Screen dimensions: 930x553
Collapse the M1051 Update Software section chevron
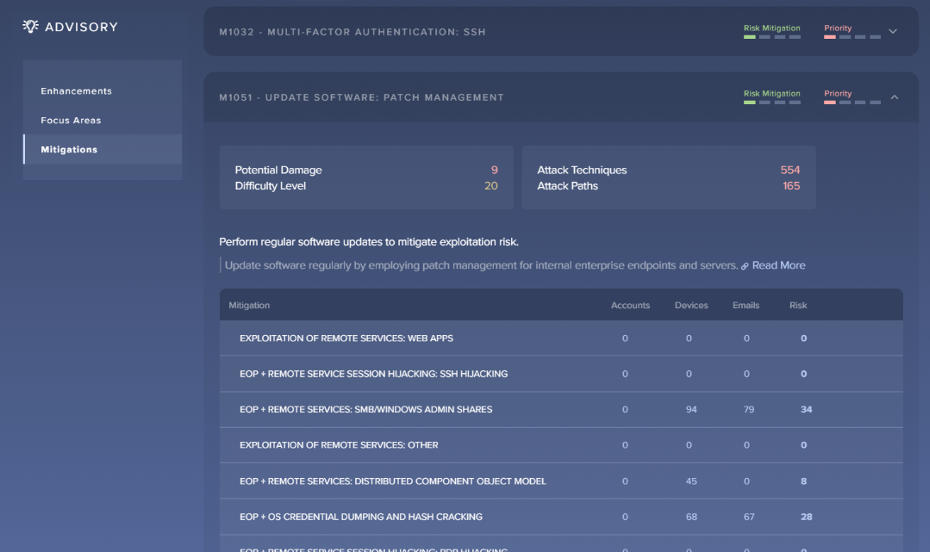894,97
